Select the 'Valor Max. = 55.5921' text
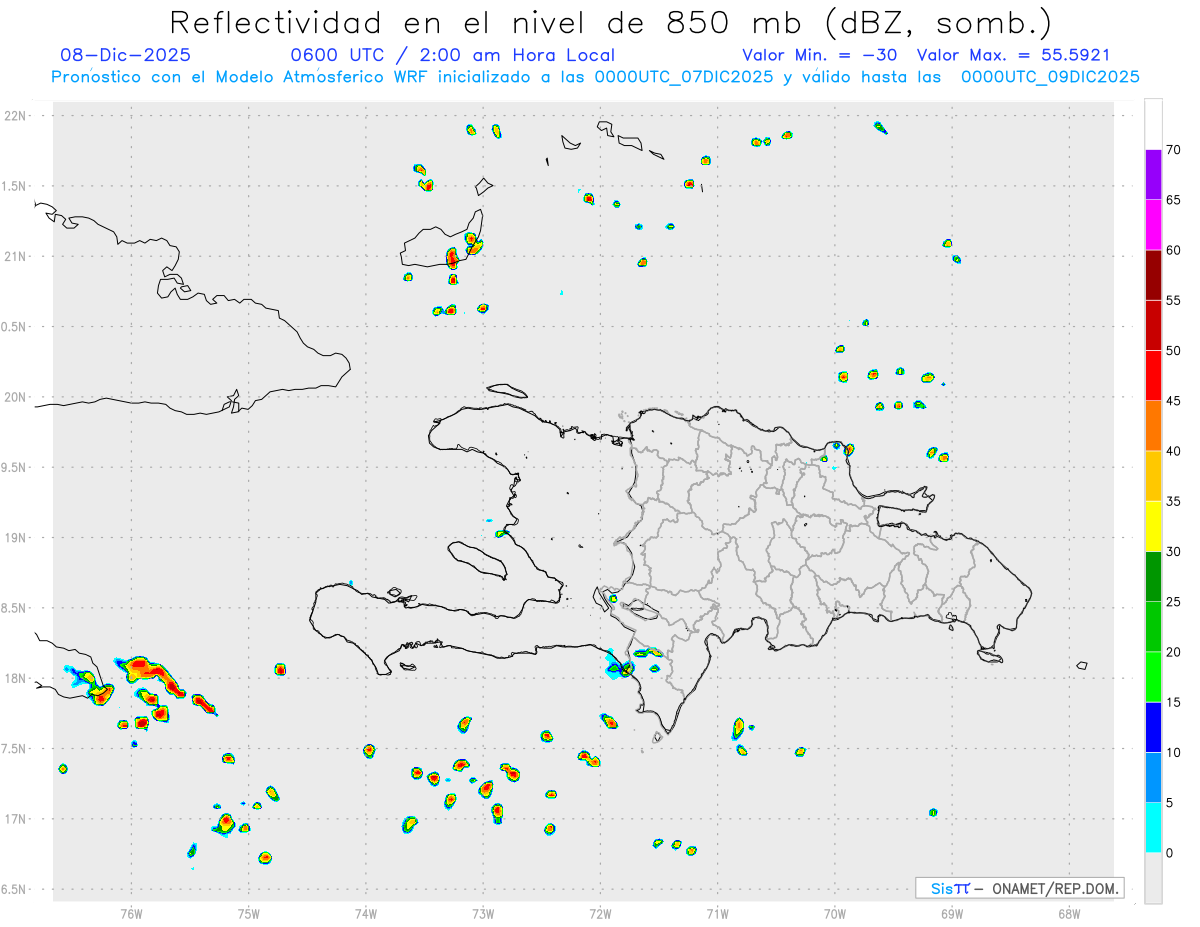Image resolution: width=1200 pixels, height=927 pixels. [x=1013, y=55]
